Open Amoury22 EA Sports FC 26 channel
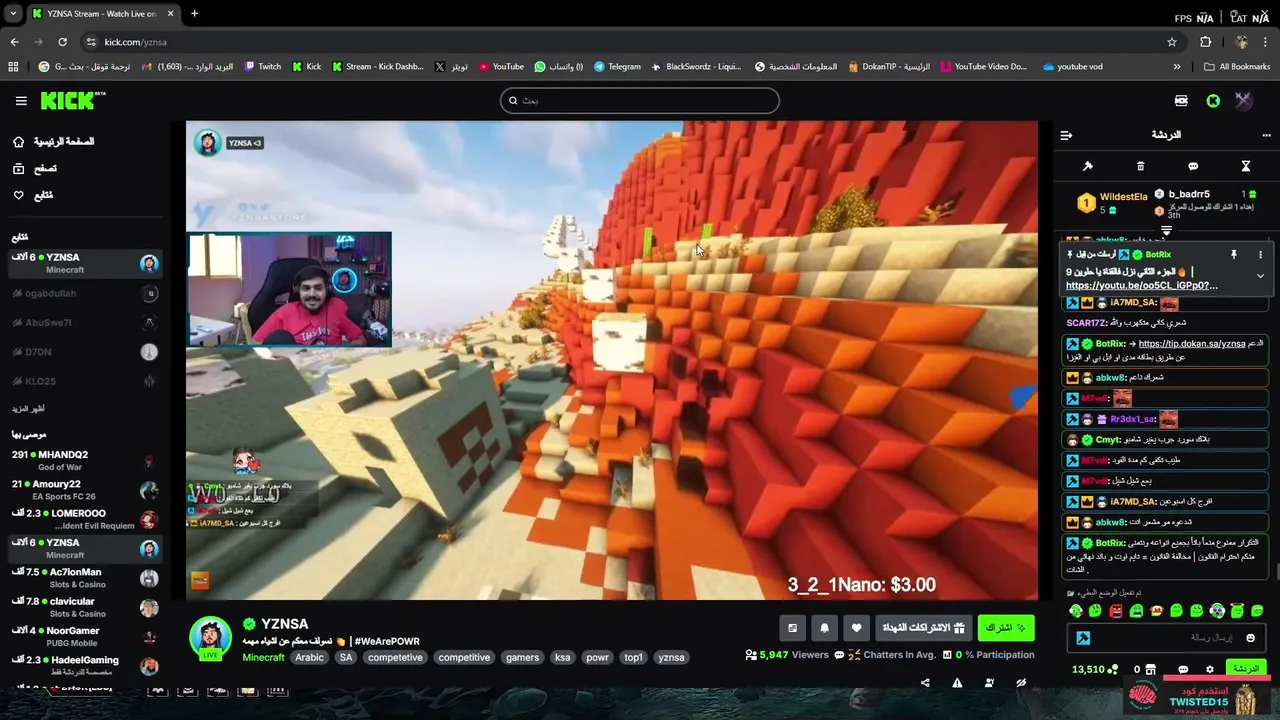Image resolution: width=1280 pixels, height=720 pixels. pos(85,490)
